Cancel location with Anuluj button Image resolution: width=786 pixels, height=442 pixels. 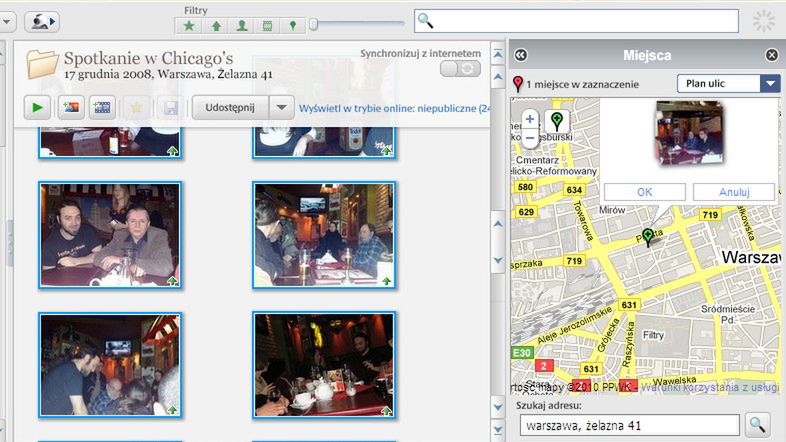pyautogui.click(x=734, y=192)
